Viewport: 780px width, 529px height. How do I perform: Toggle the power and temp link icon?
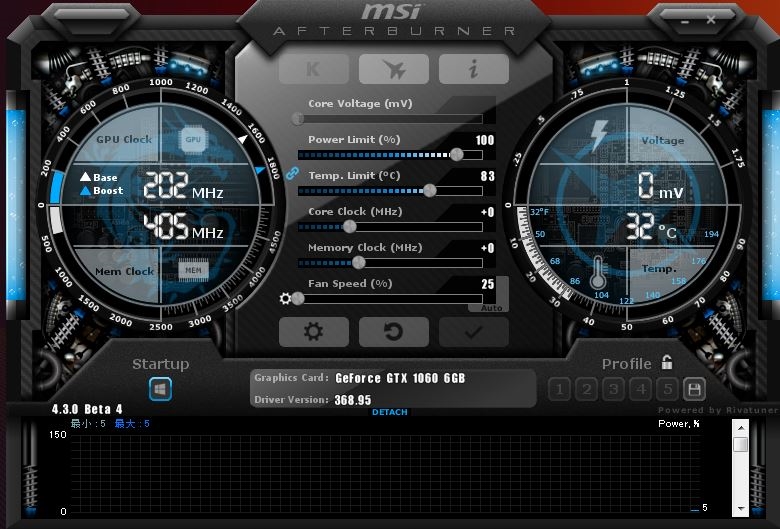click(292, 173)
